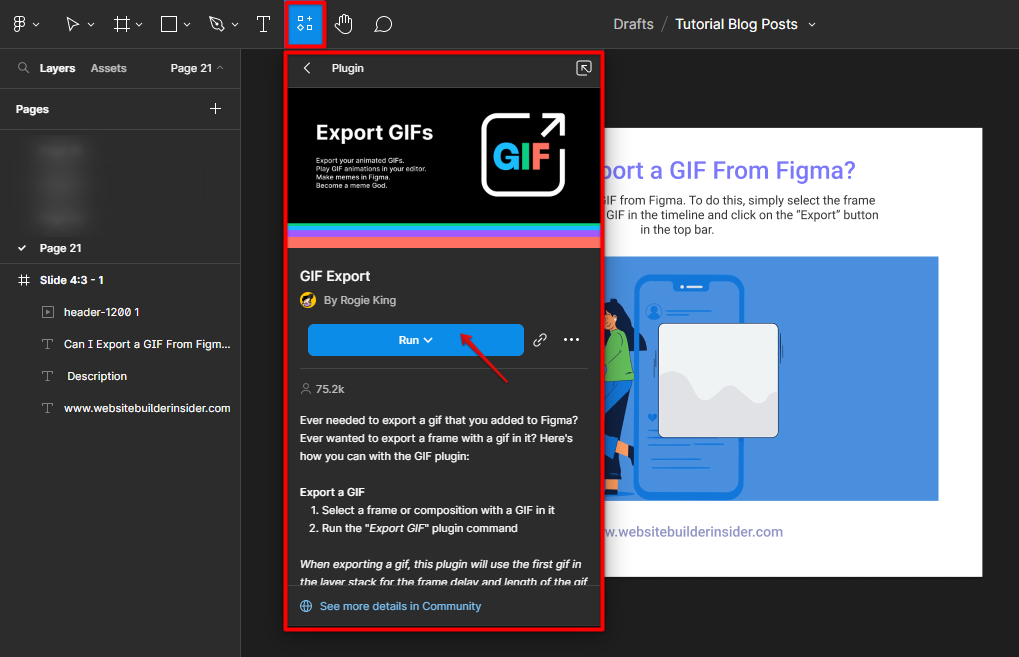Open the Comment tool

(x=383, y=23)
